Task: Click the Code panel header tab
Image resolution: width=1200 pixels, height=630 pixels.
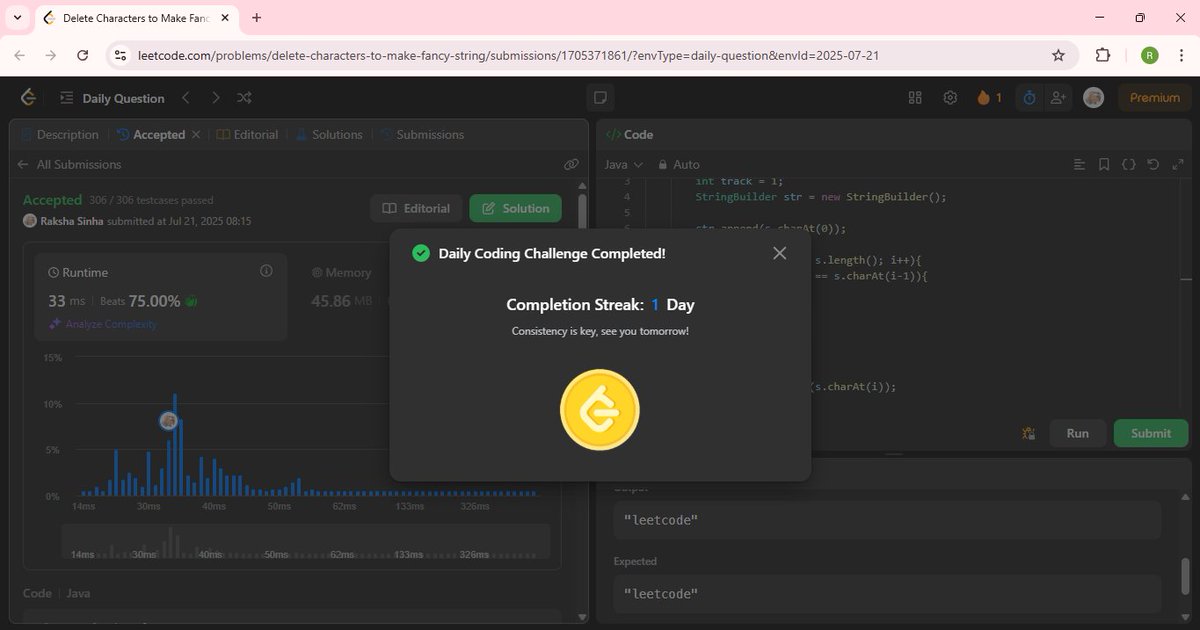Action: coord(630,135)
